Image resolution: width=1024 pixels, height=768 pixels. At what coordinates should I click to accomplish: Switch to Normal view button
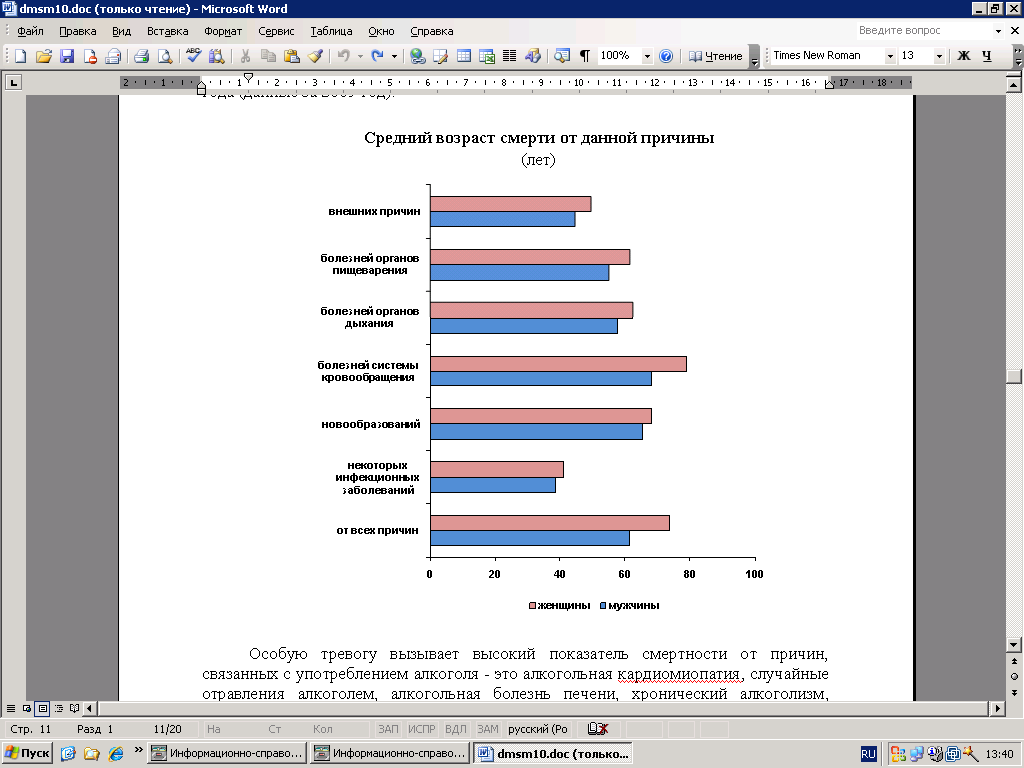10,708
